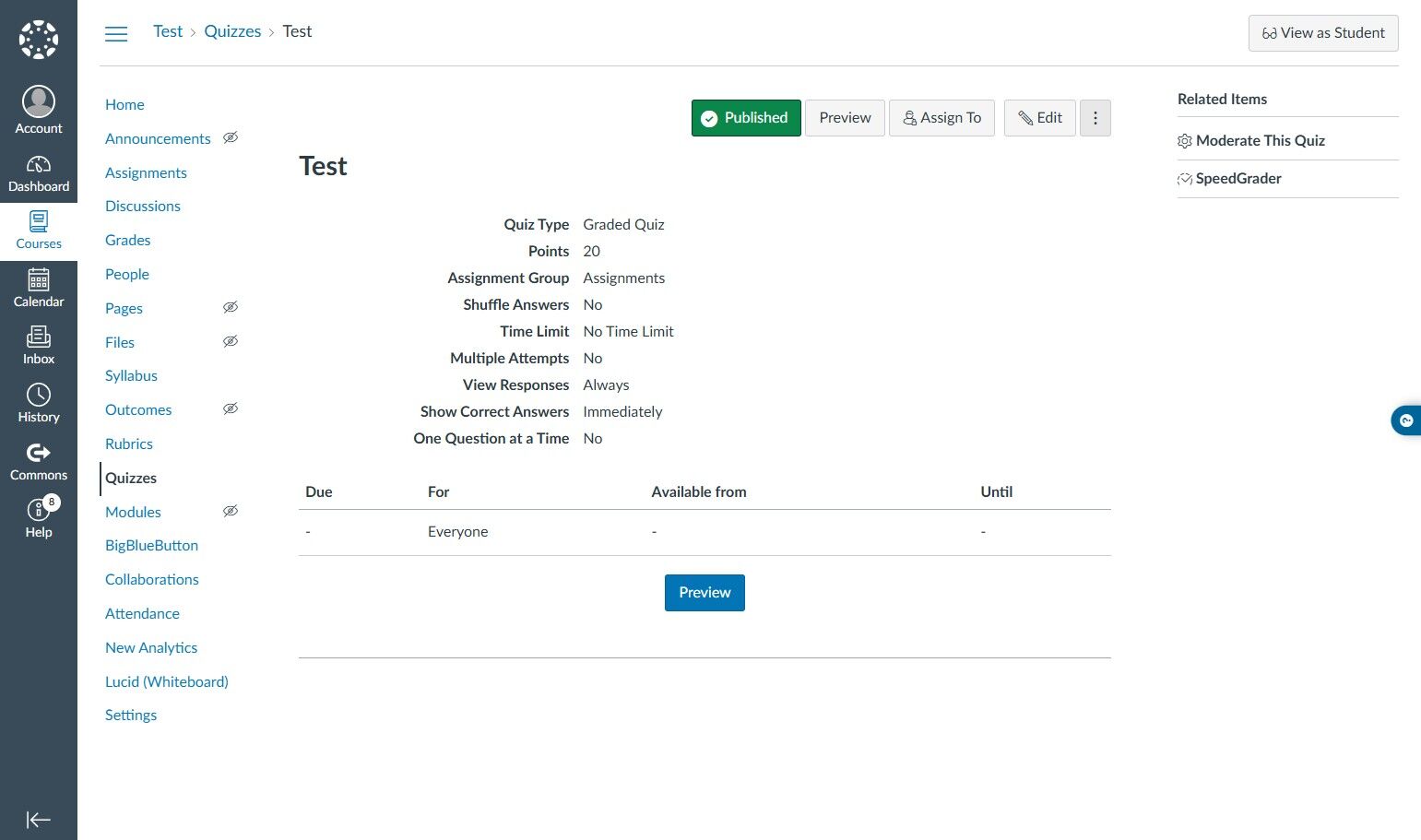Click the Points value 20
This screenshot has height=840, width=1421.
pos(591,251)
